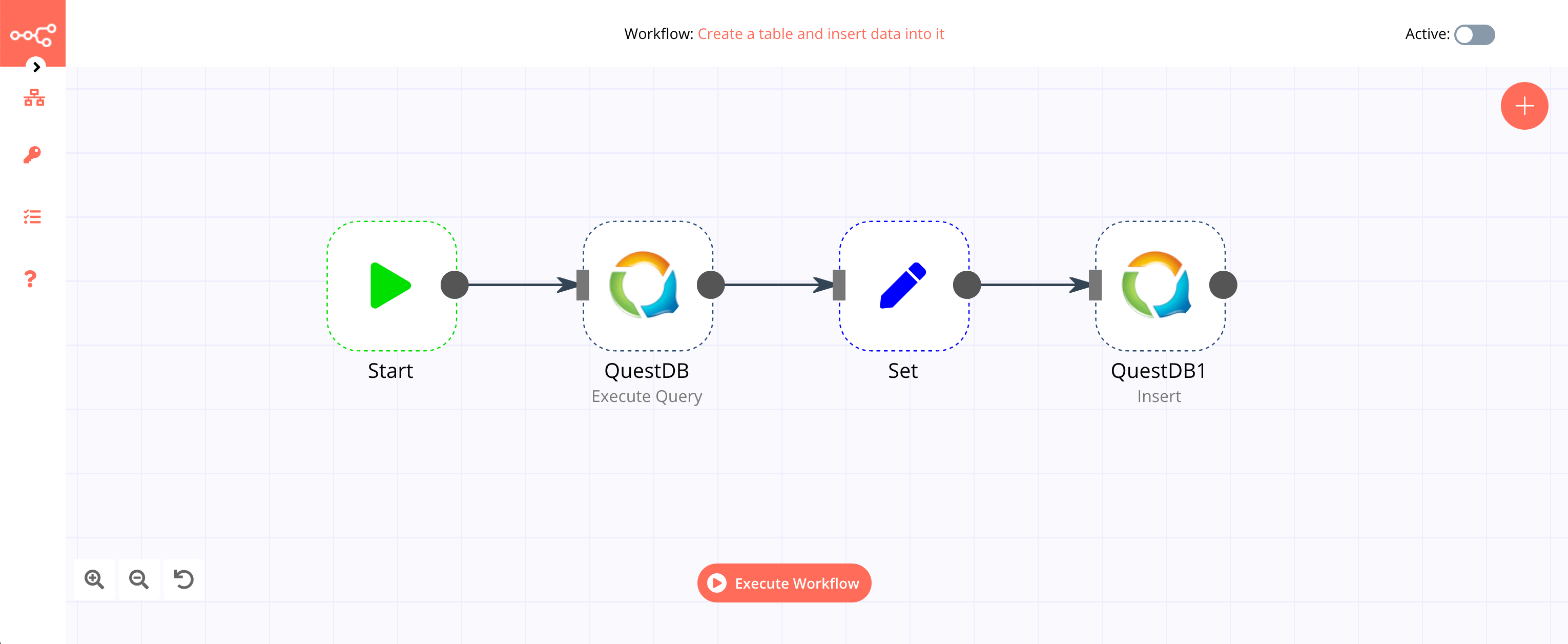Click the zoom-out magnifier control

click(139, 579)
